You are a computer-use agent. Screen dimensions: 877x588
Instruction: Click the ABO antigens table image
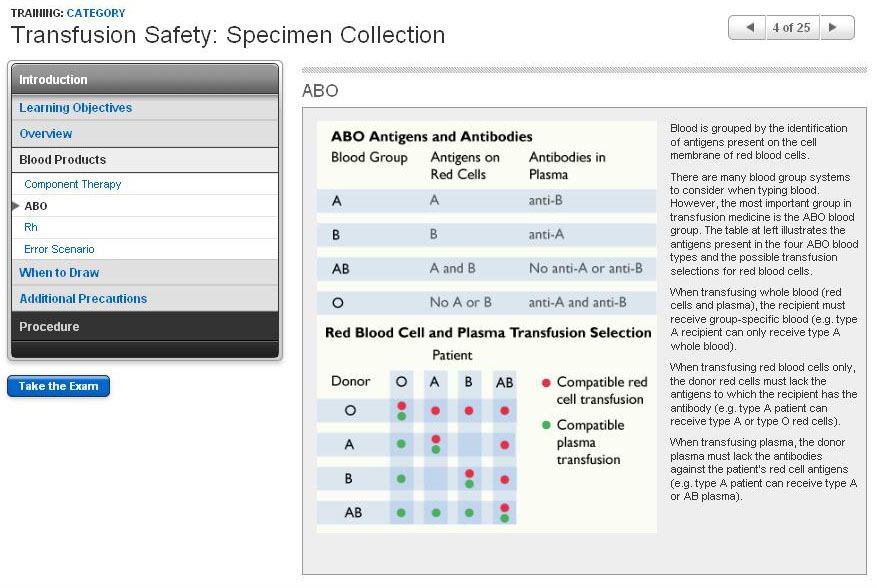[x=487, y=327]
